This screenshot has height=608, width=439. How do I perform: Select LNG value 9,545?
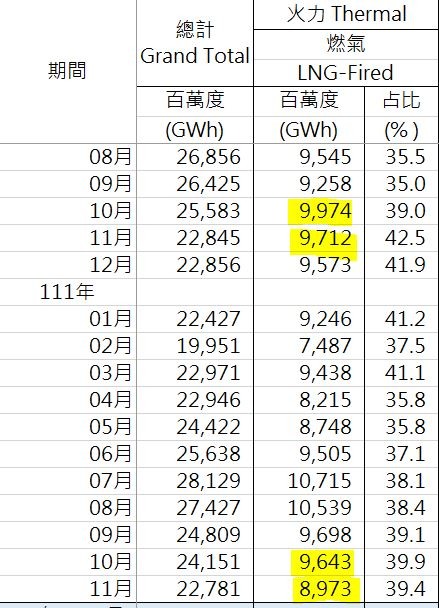click(325, 157)
